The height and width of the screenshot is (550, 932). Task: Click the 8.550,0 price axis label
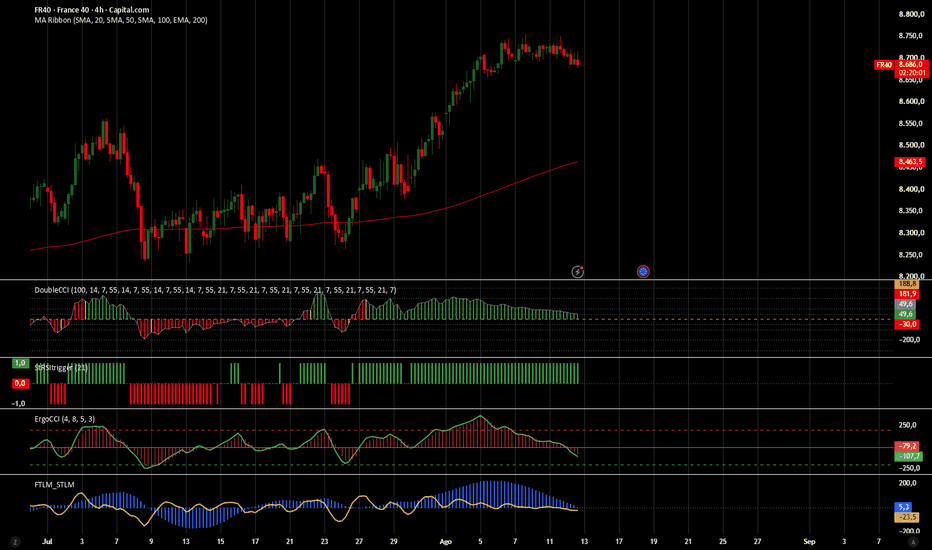pos(911,124)
